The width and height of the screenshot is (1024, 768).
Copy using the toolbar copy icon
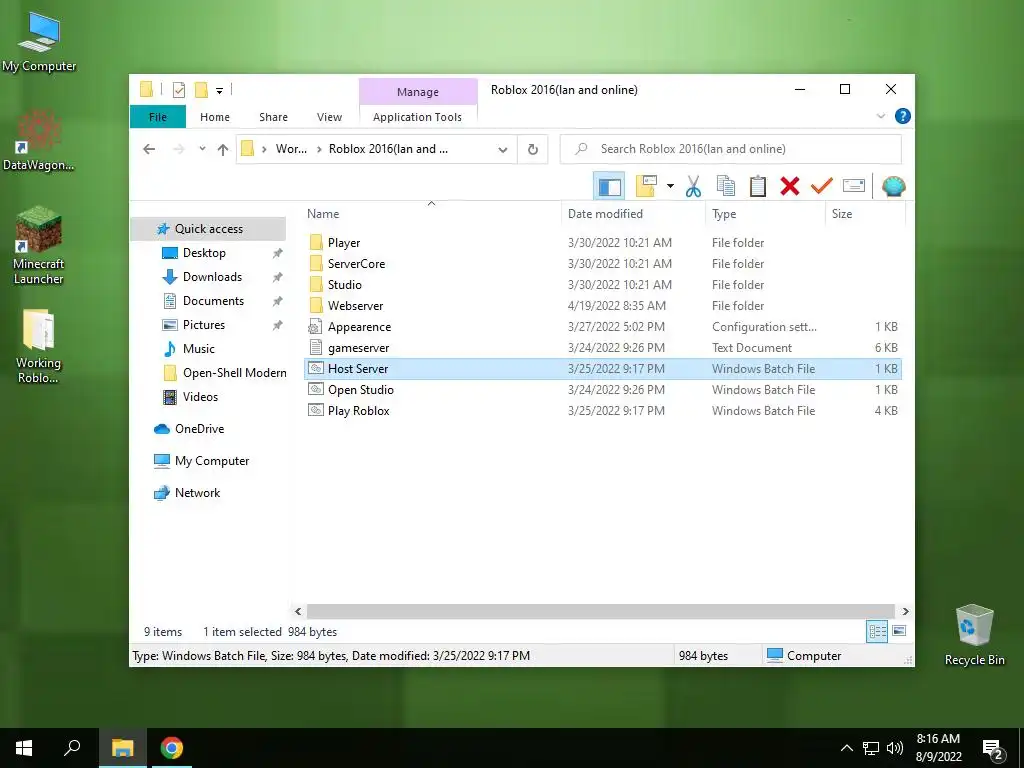click(x=726, y=186)
